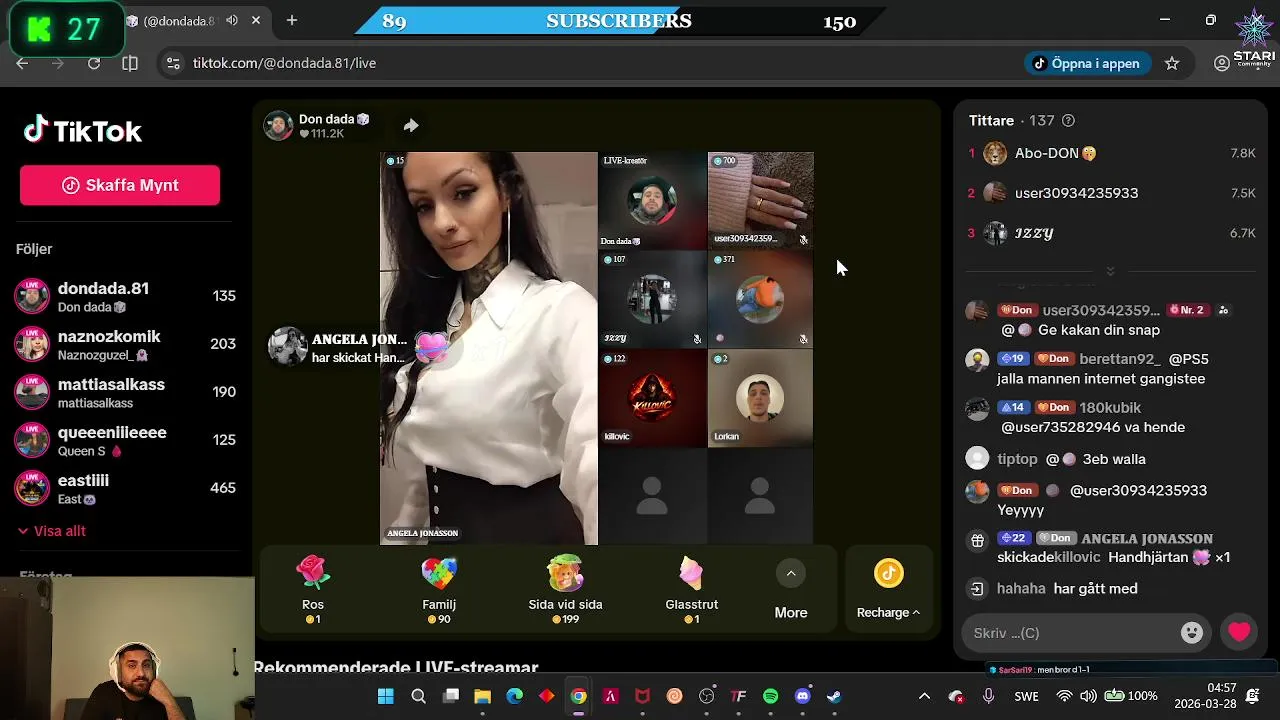Select the killovic guest tile

click(x=652, y=397)
